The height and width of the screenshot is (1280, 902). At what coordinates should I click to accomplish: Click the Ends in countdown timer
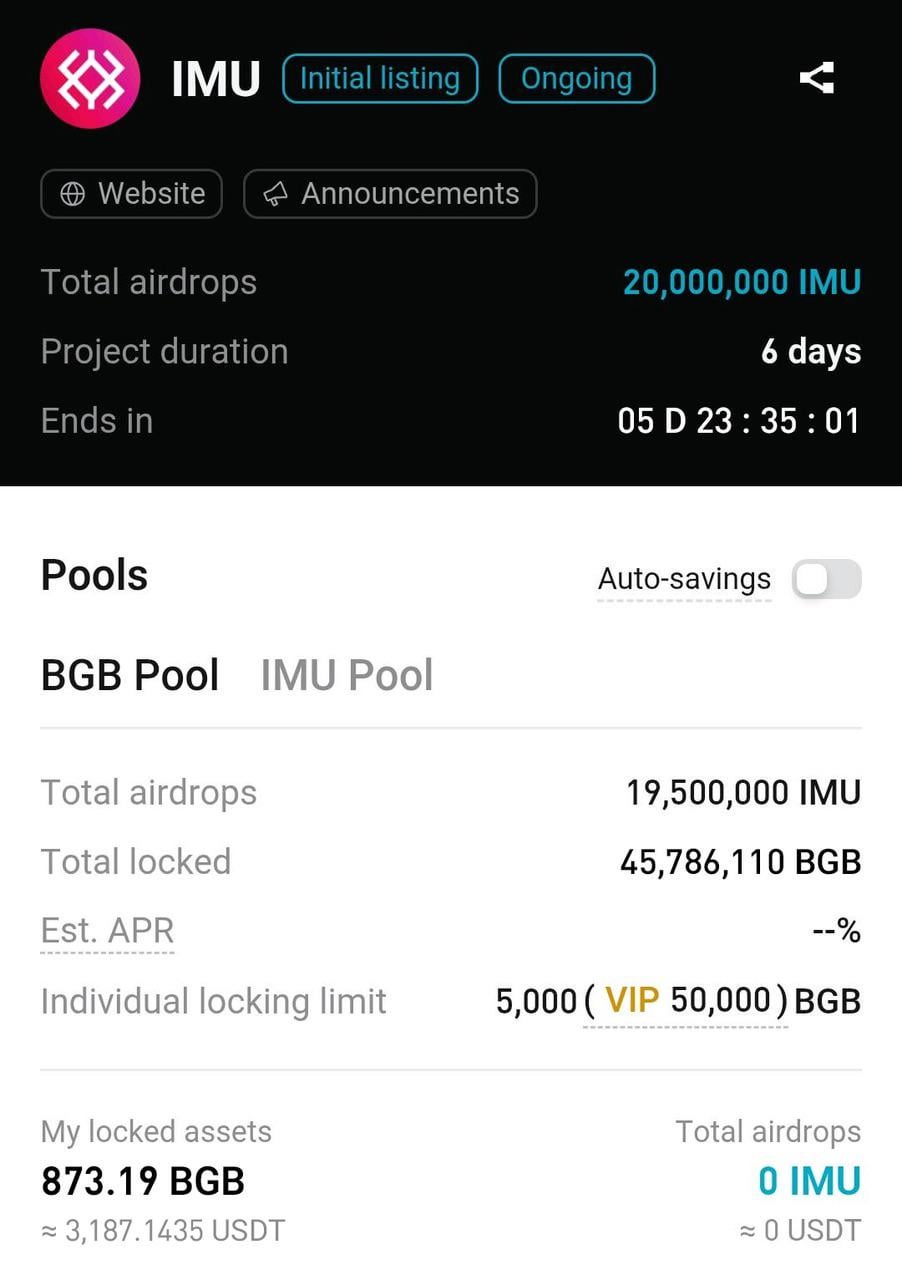click(x=738, y=421)
